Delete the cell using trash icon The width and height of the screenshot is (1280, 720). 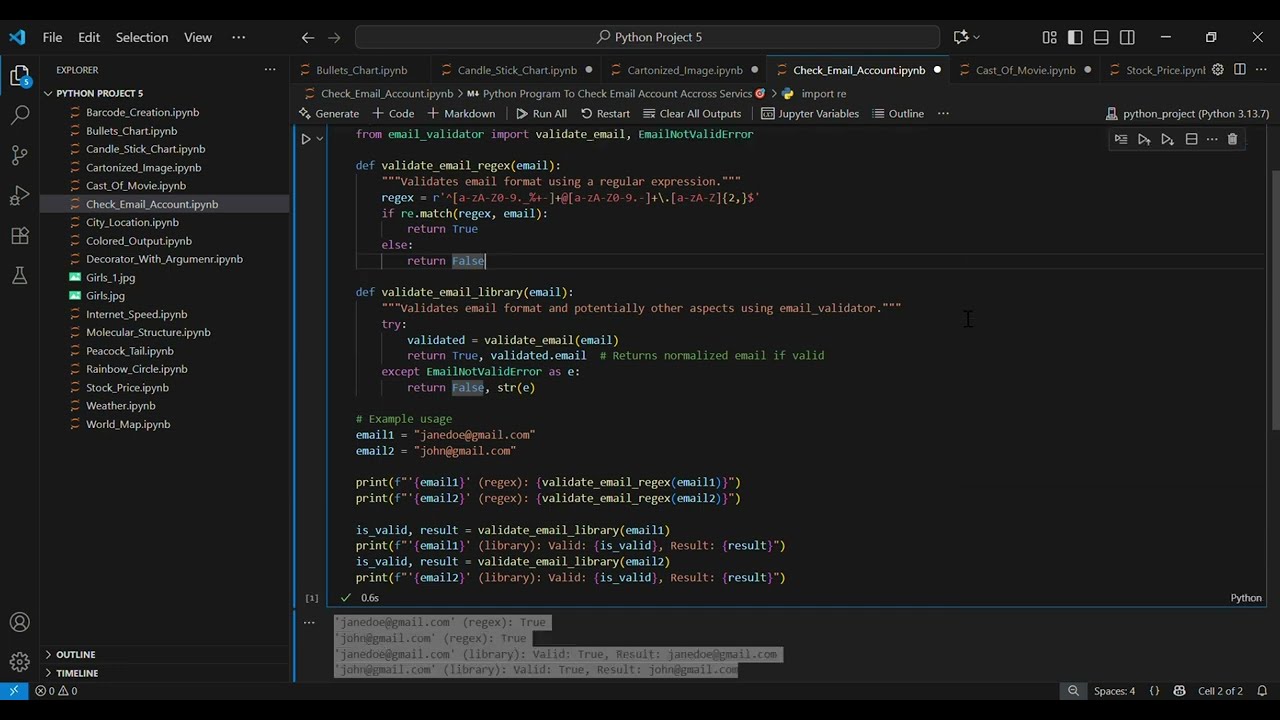pyautogui.click(x=1232, y=140)
